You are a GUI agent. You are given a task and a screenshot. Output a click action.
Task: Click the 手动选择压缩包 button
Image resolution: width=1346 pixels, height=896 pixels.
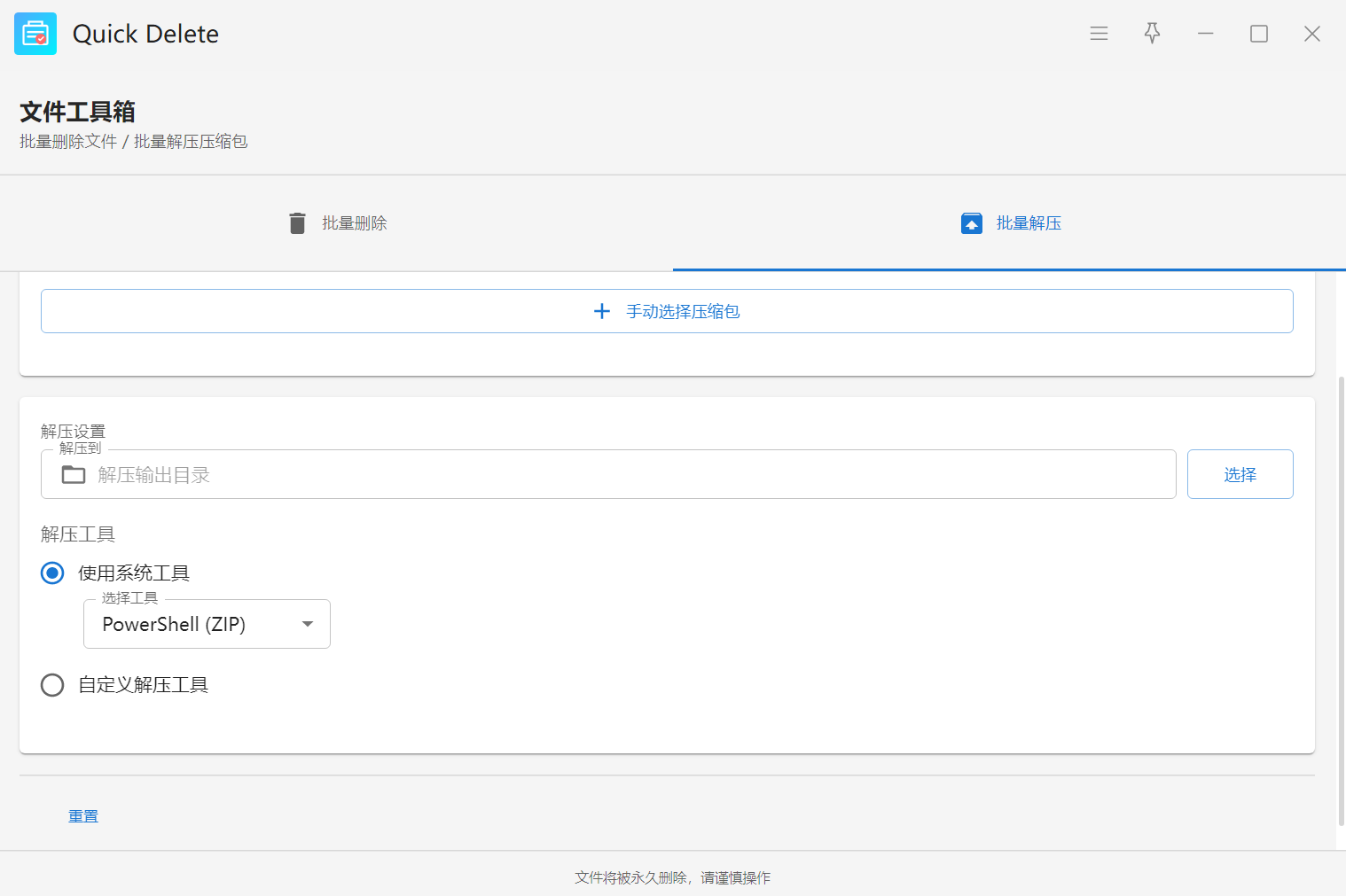tap(667, 311)
